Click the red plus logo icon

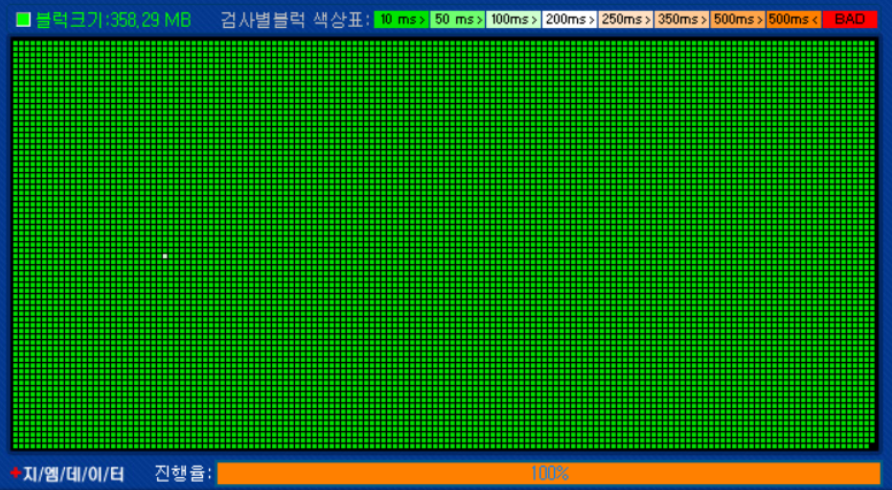point(15,473)
